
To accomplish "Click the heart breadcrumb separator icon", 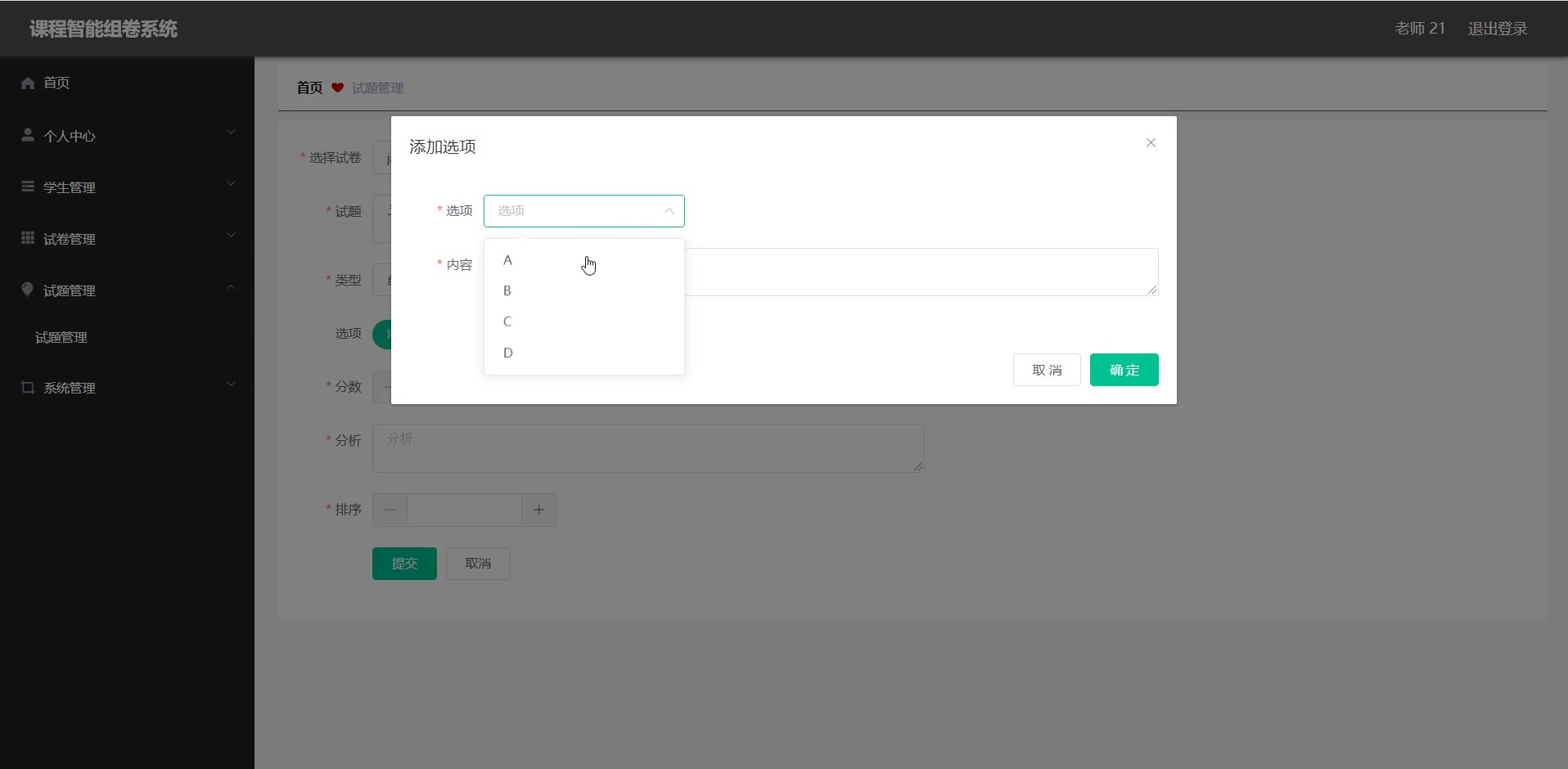I will tap(337, 88).
